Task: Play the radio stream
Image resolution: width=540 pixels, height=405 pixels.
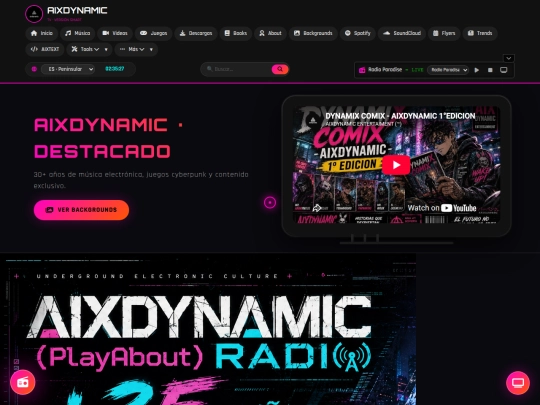Action: pos(477,70)
